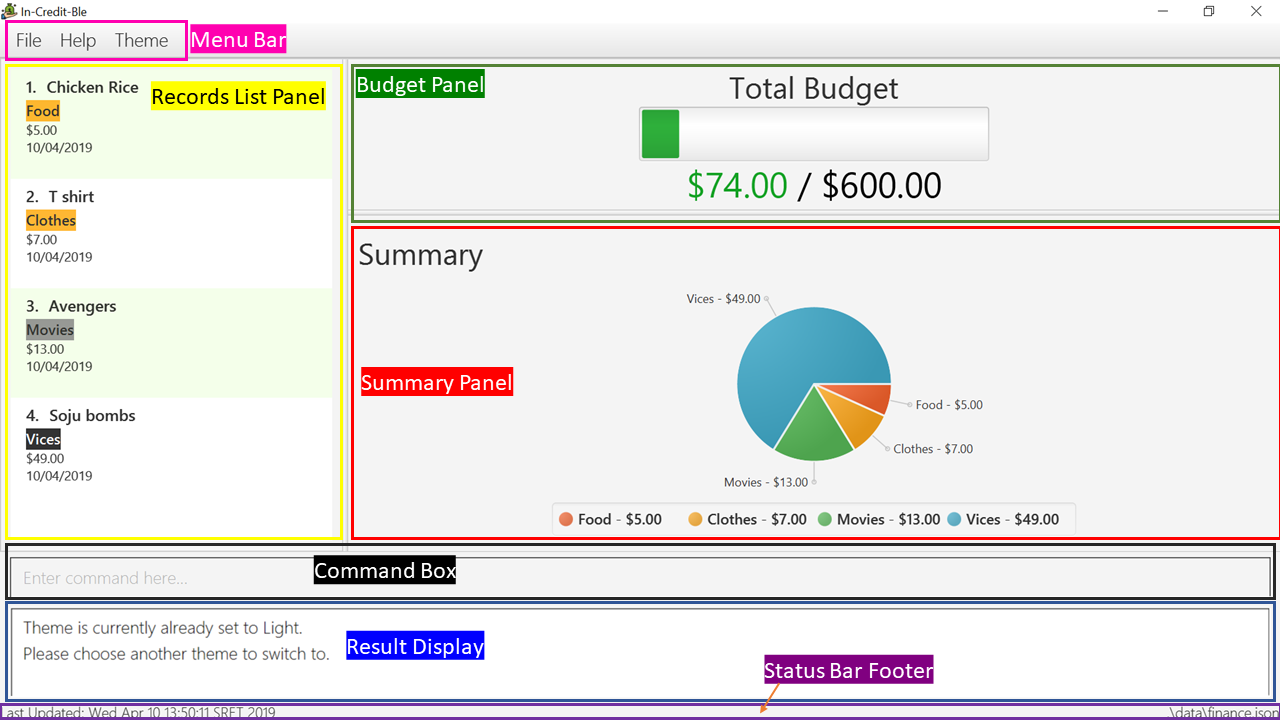Minimize the In-Credit-Ble window

pos(1163,11)
